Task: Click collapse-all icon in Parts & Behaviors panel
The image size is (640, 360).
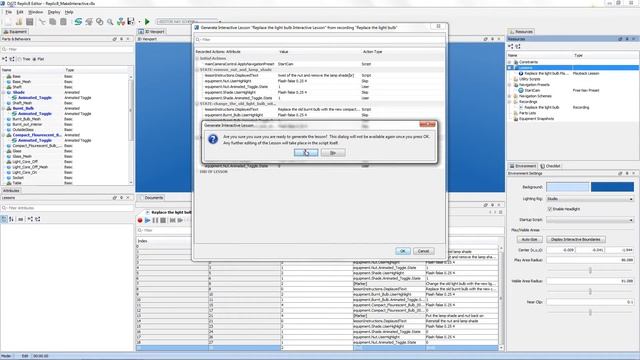Action: click(11, 59)
